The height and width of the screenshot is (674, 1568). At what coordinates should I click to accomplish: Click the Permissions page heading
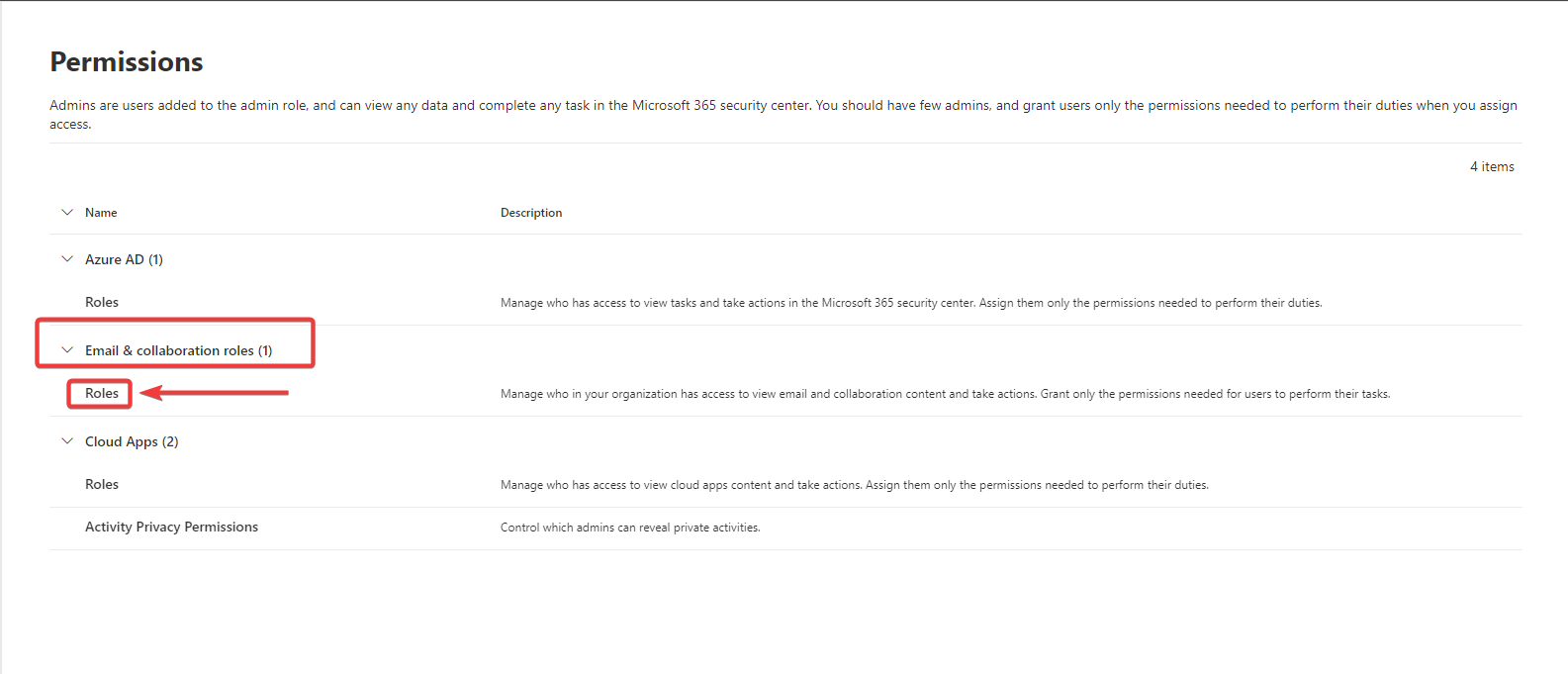(x=127, y=62)
